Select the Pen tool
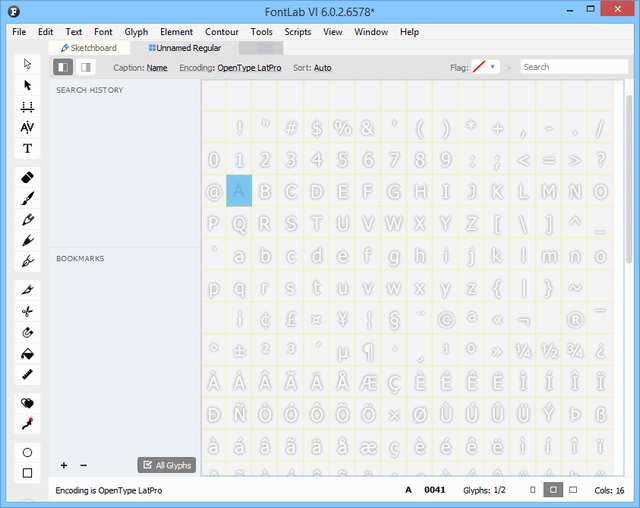The height and width of the screenshot is (508, 640). coord(27,262)
